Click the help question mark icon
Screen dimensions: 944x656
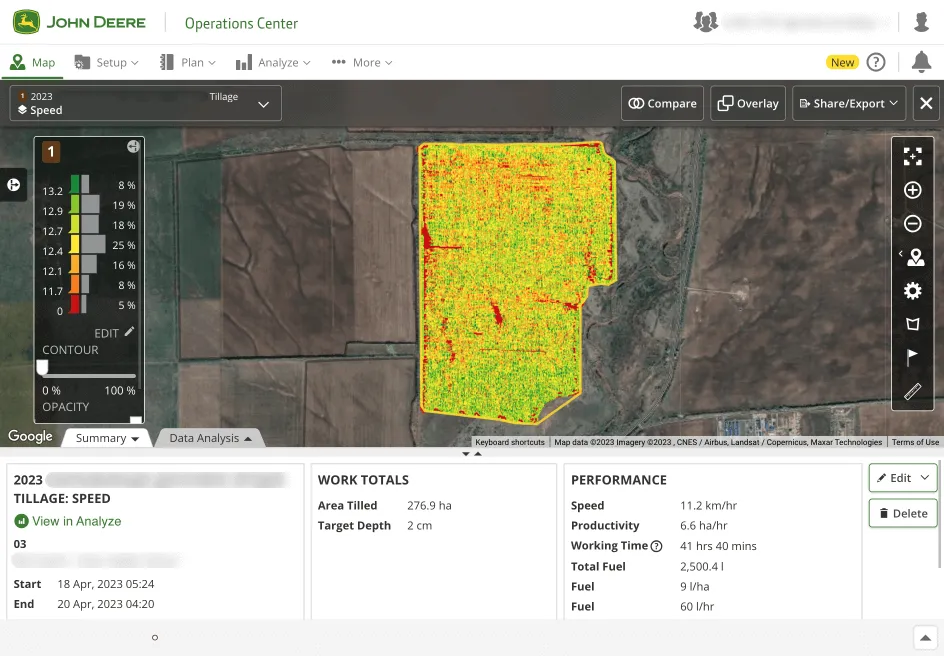coord(875,62)
